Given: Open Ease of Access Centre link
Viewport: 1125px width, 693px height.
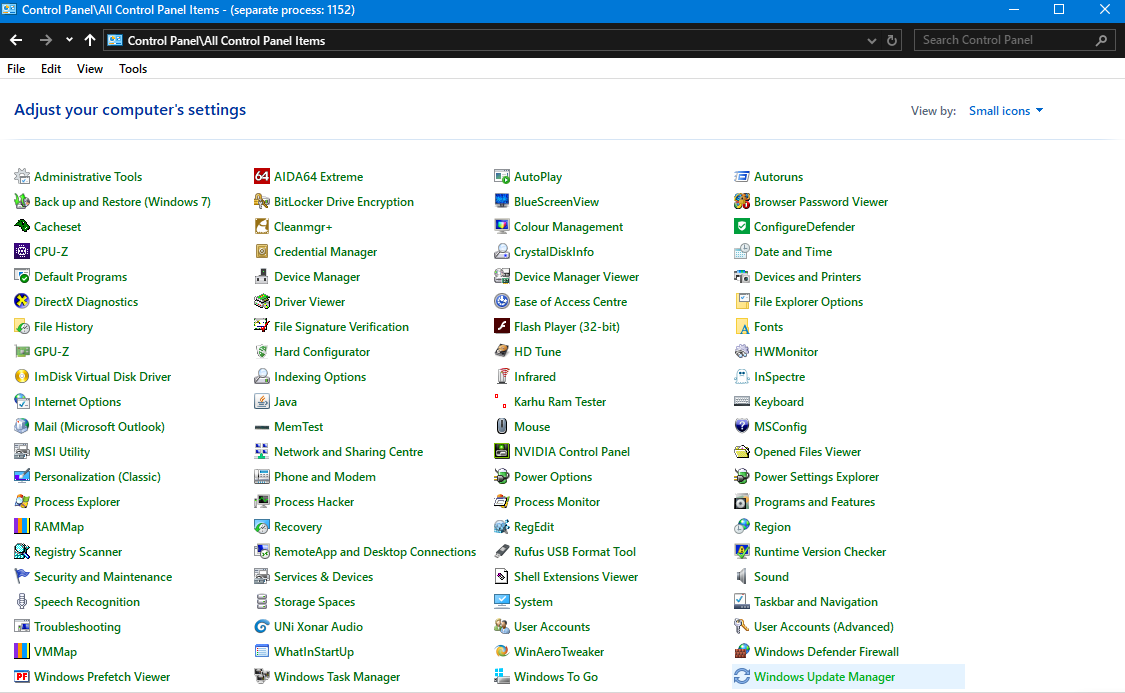Looking at the screenshot, I should [x=570, y=302].
